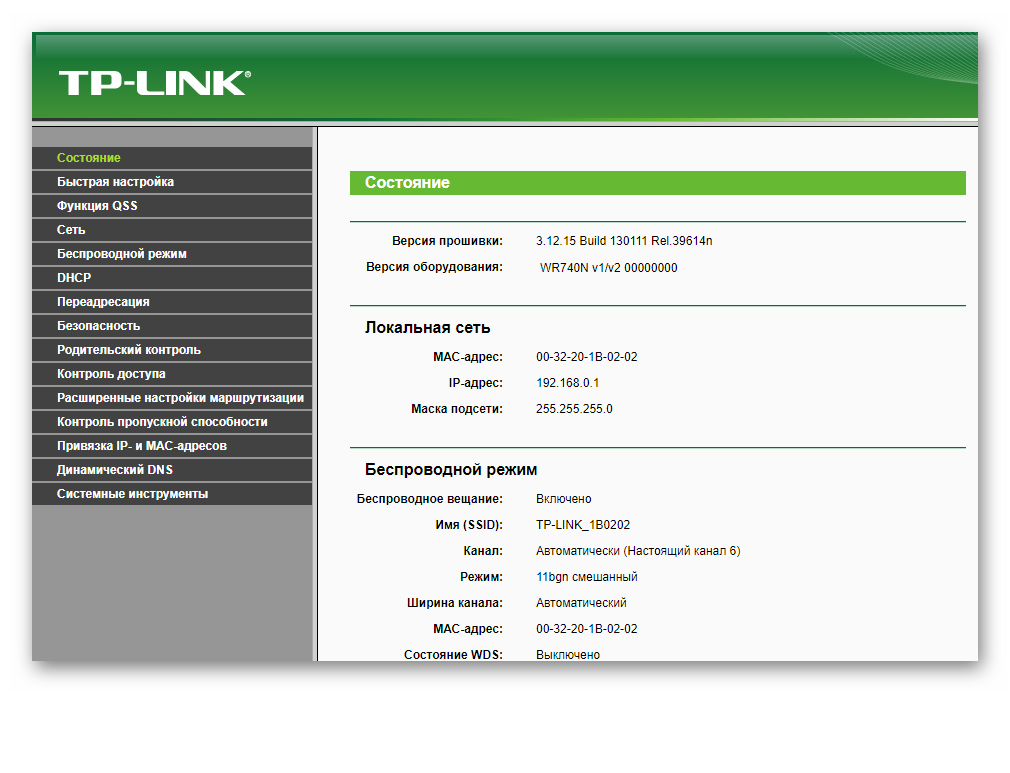Open the Динамический DNS page
This screenshot has height=773, width=1010.
pyautogui.click(x=115, y=470)
